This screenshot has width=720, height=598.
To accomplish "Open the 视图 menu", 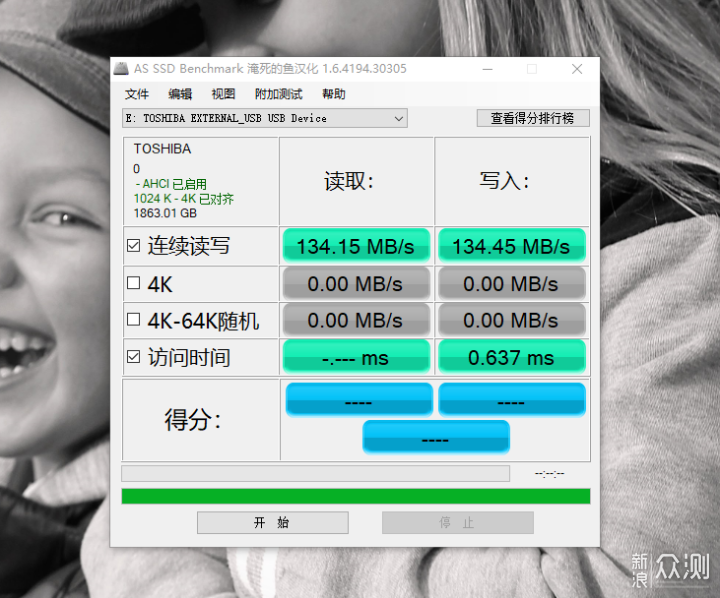I will (223, 94).
